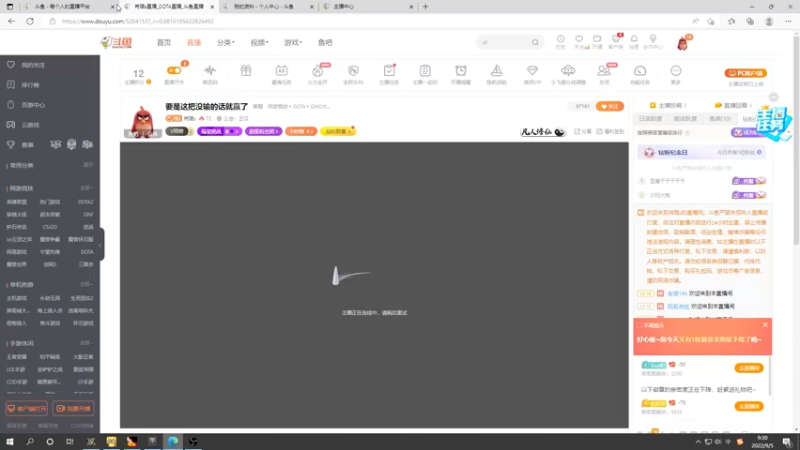Open Edge browser in the taskbar

point(173,442)
